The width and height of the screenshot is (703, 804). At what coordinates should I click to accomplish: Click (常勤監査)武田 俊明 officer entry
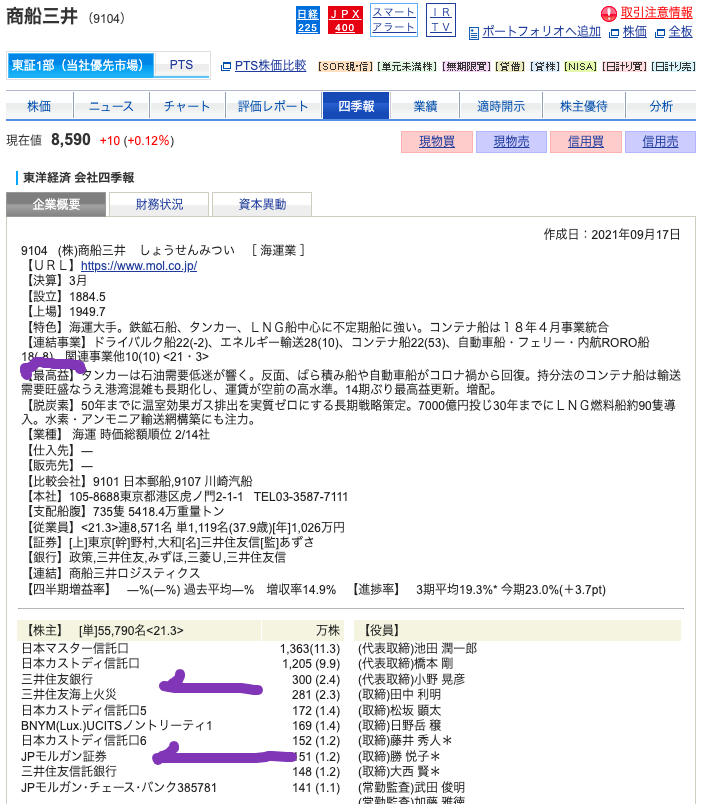[x=411, y=787]
